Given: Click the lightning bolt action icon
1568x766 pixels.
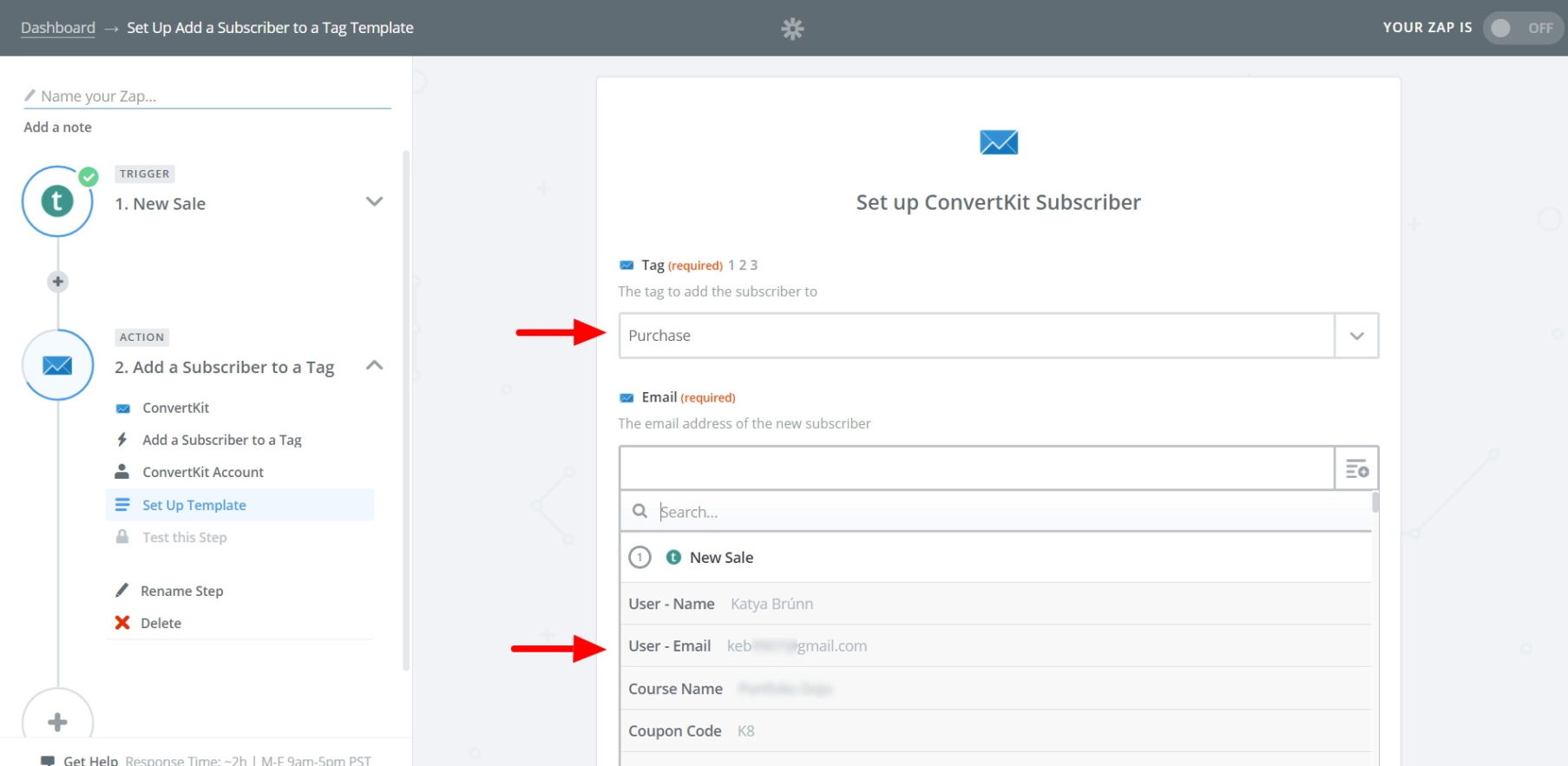Looking at the screenshot, I should pos(122,440).
